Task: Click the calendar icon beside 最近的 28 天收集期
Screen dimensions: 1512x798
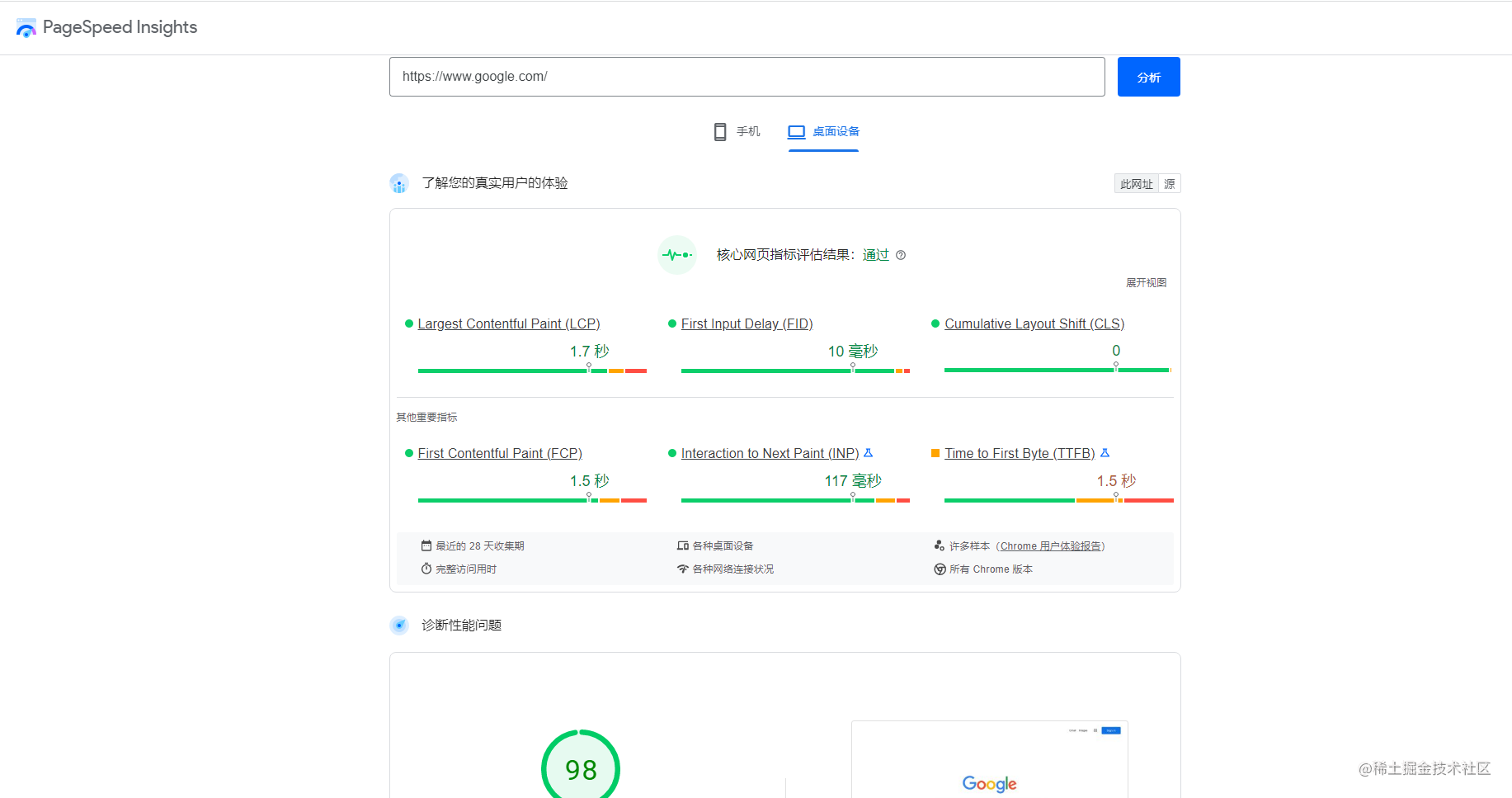Action: click(x=426, y=545)
